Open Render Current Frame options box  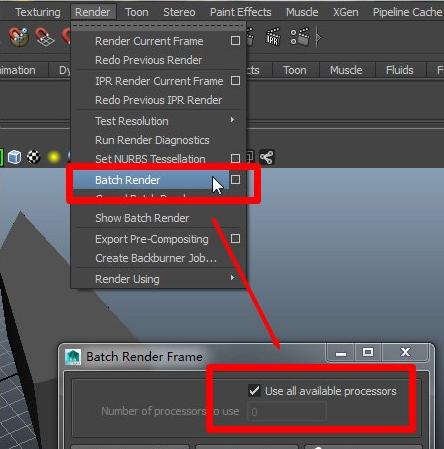[x=235, y=41]
